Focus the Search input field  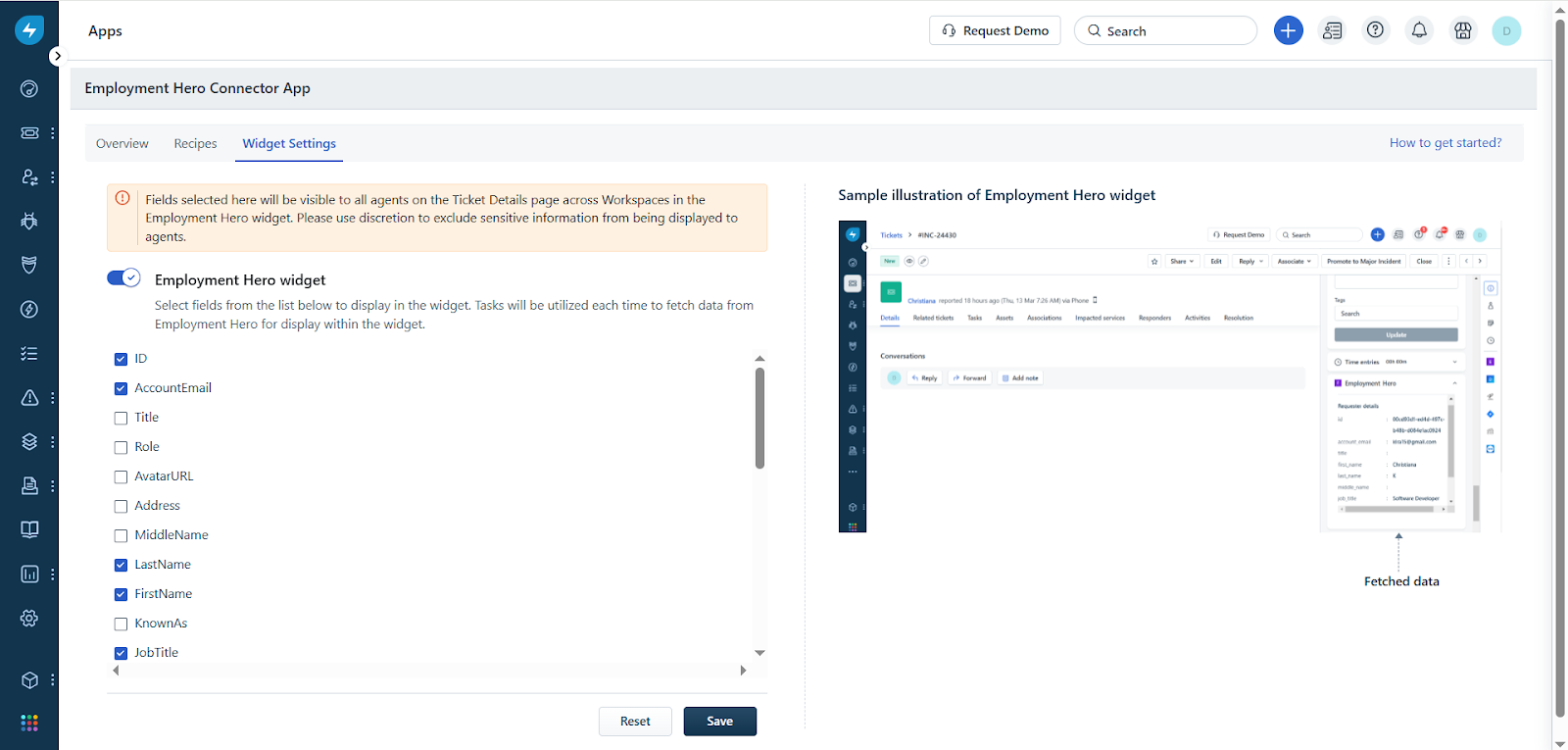1165,30
